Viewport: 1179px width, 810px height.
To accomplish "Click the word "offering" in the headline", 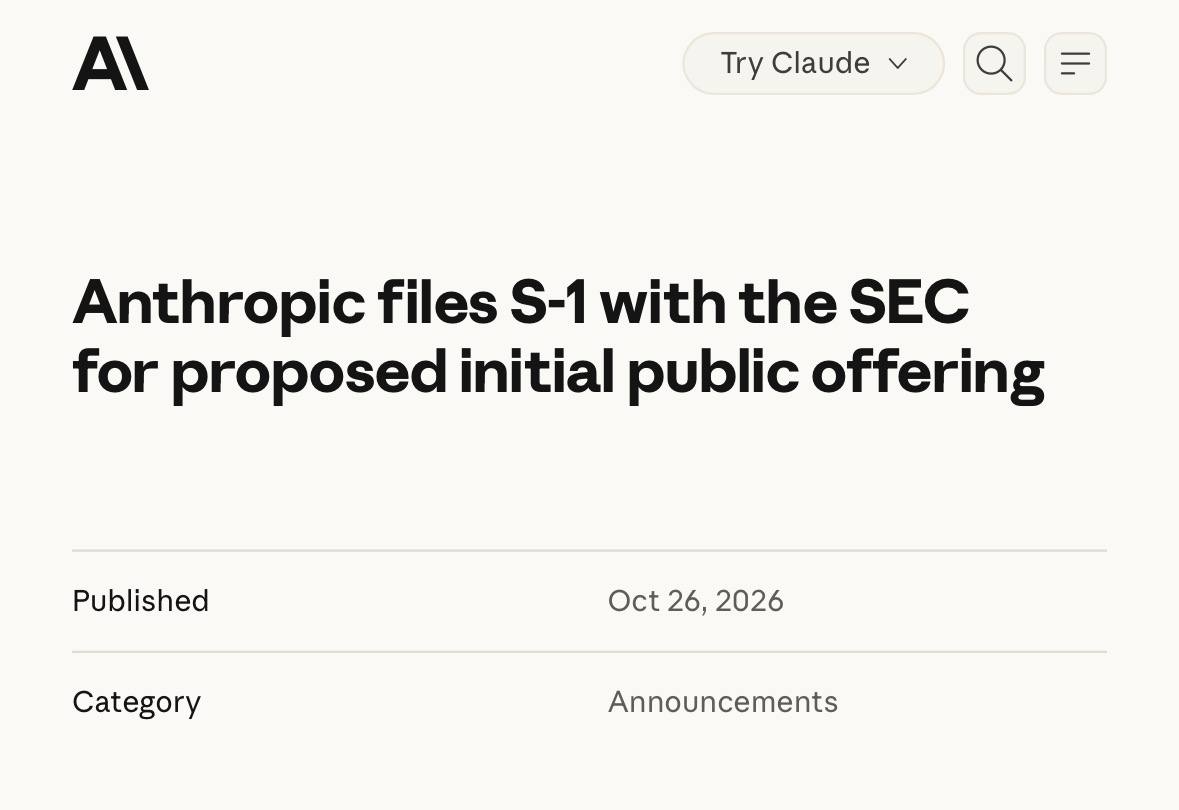I will pos(928,373).
